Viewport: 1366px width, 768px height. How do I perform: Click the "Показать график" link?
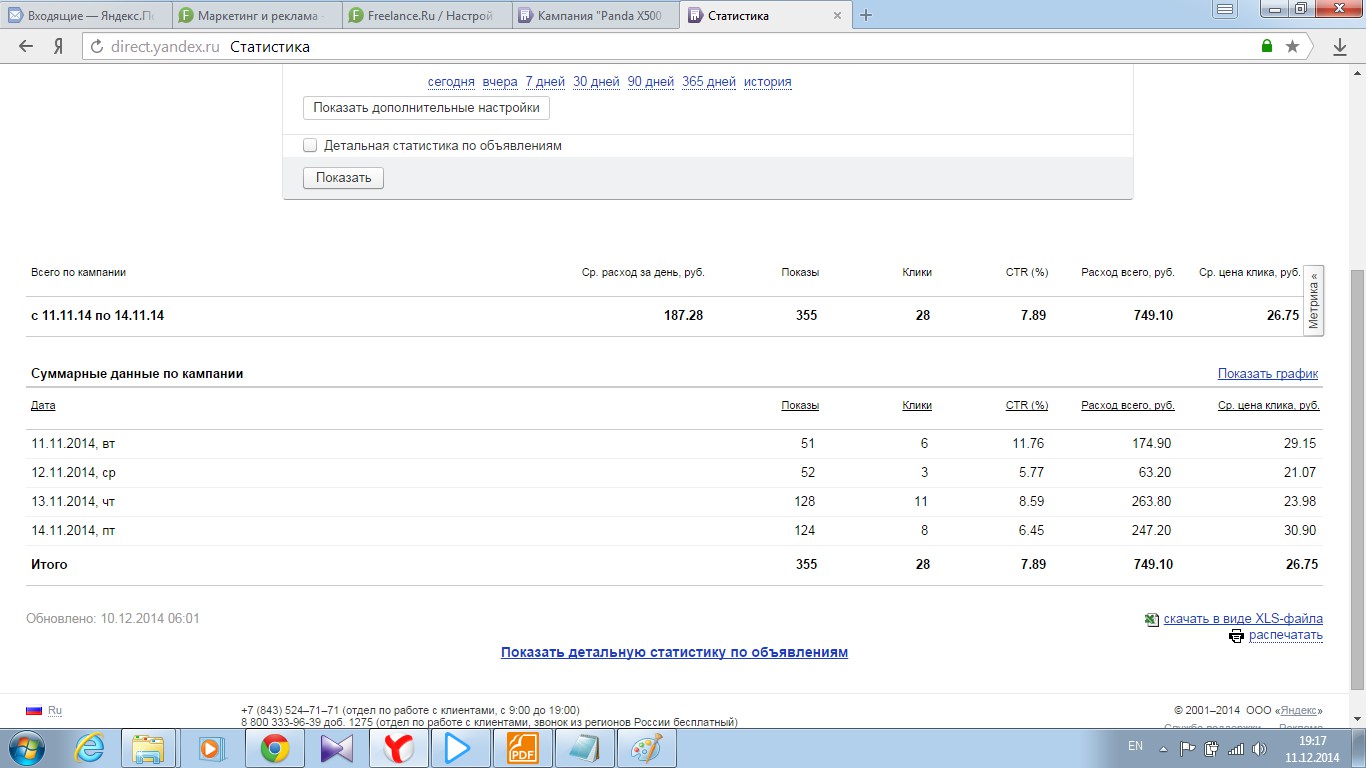tap(1268, 373)
